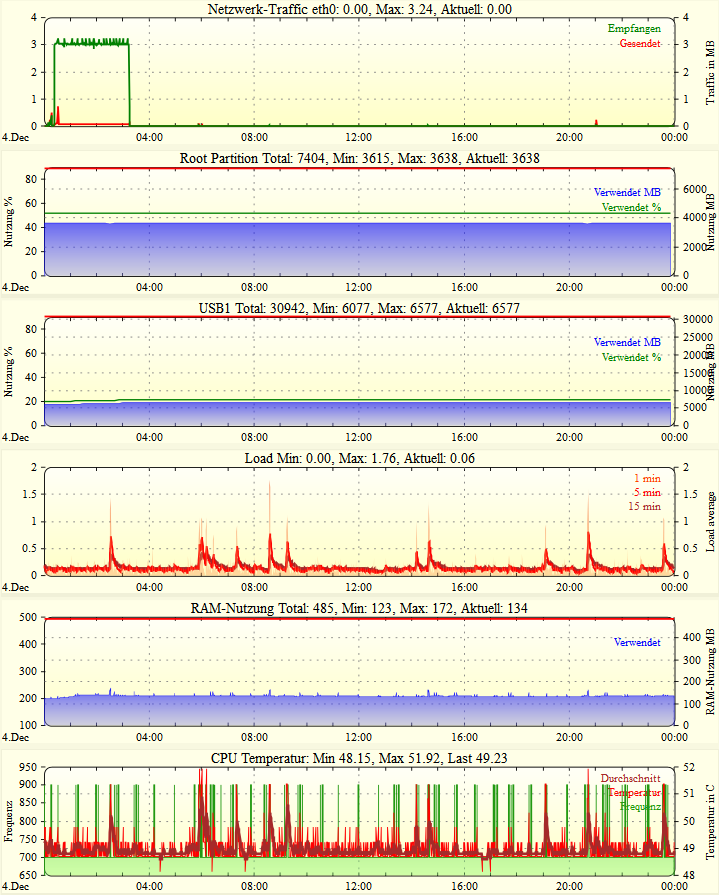Select Verwendet % legend in USB1 graph
The width and height of the screenshot is (719, 895).
click(x=631, y=357)
